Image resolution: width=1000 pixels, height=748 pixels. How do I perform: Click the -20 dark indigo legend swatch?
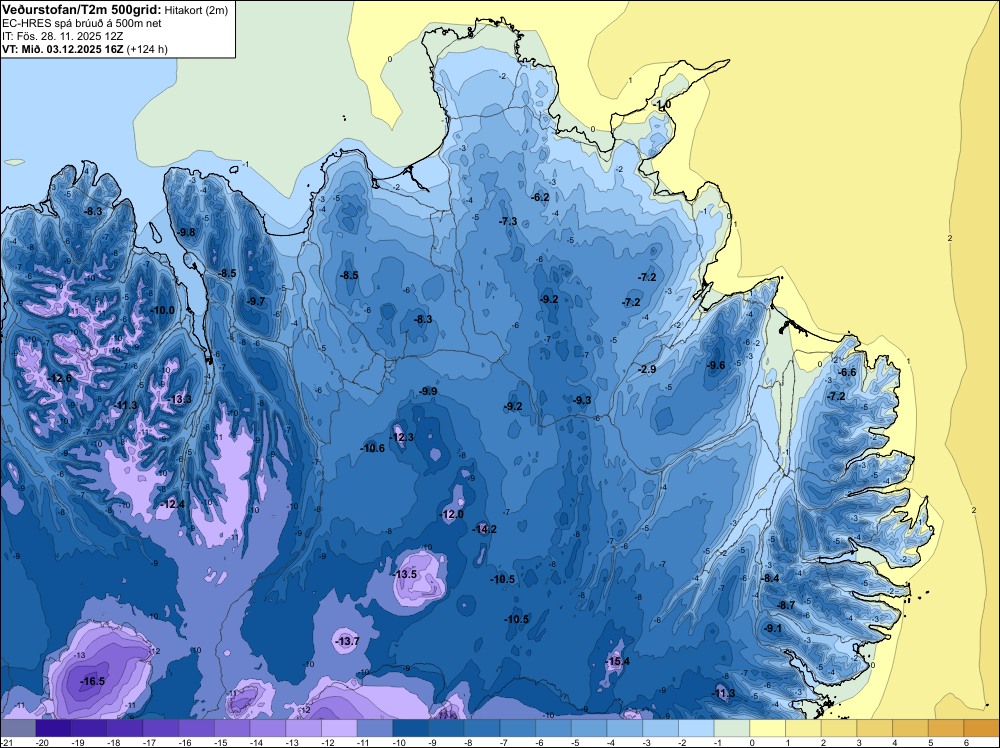(54, 728)
